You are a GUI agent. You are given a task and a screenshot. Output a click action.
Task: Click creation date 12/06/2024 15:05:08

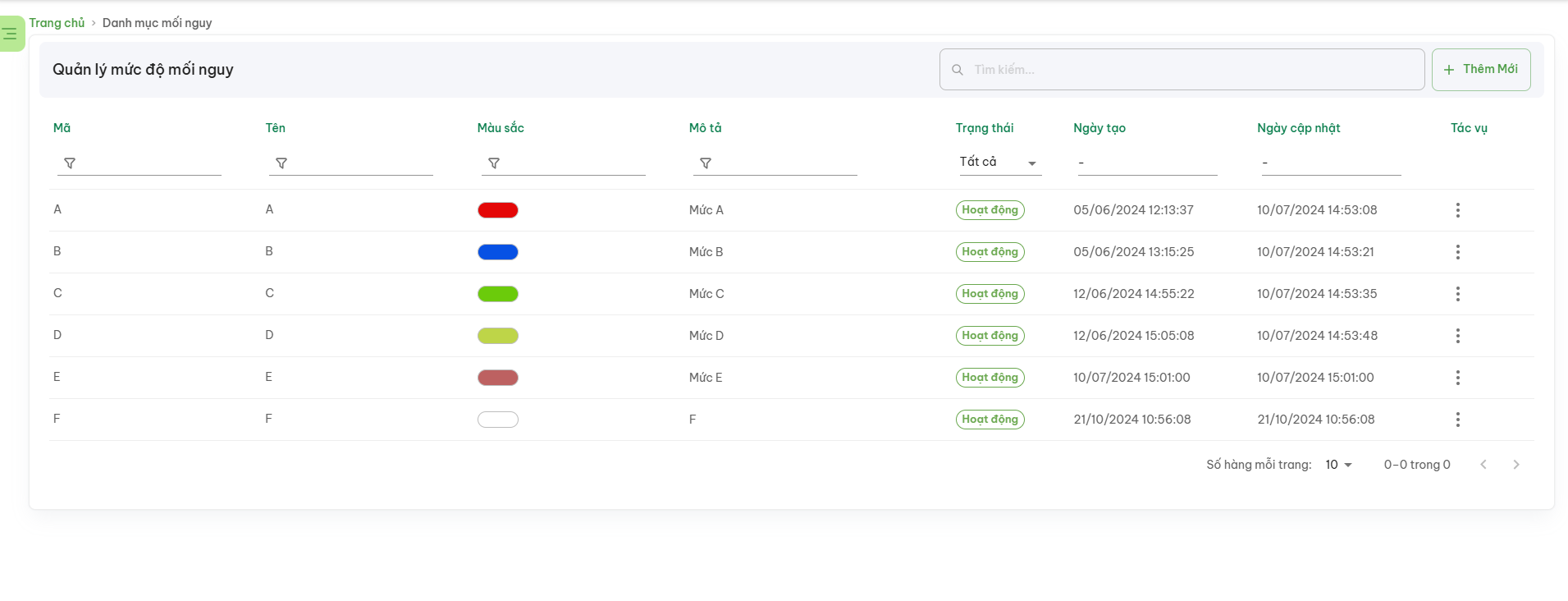click(1134, 336)
